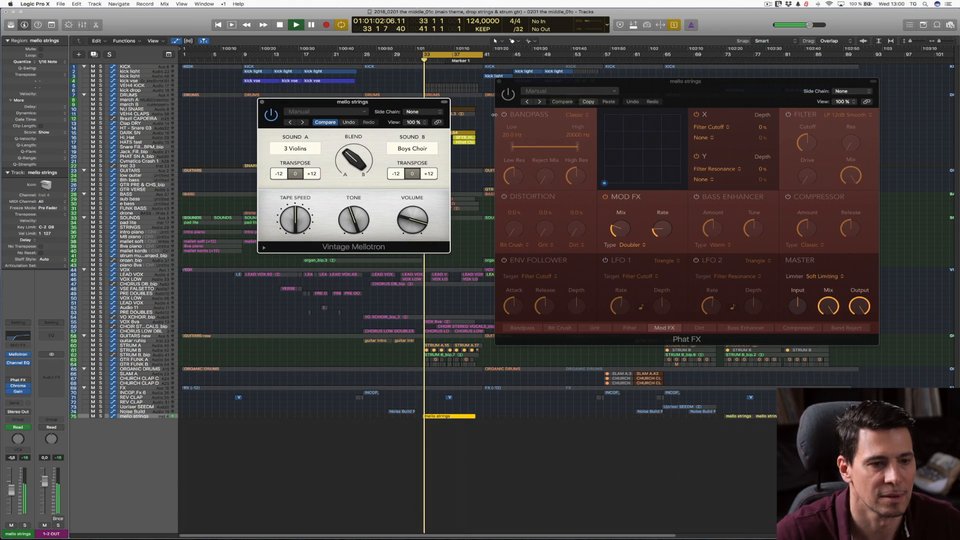This screenshot has height=540, width=960.
Task: Open the Mixer icon in toolbar
Action: (x=82, y=25)
